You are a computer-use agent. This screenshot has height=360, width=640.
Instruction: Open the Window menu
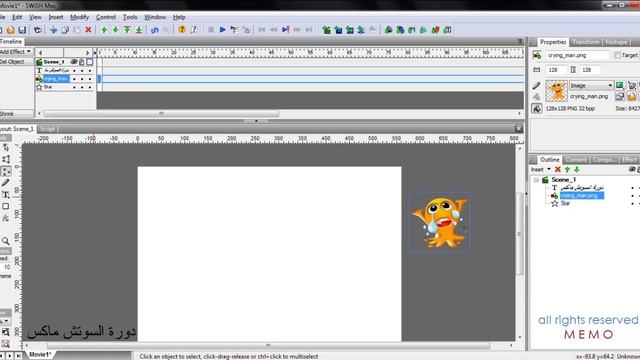pyautogui.click(x=155, y=17)
